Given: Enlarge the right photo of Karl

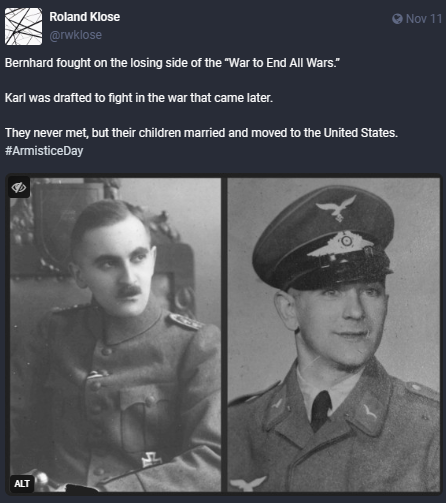Looking at the screenshot, I should 334,335.
